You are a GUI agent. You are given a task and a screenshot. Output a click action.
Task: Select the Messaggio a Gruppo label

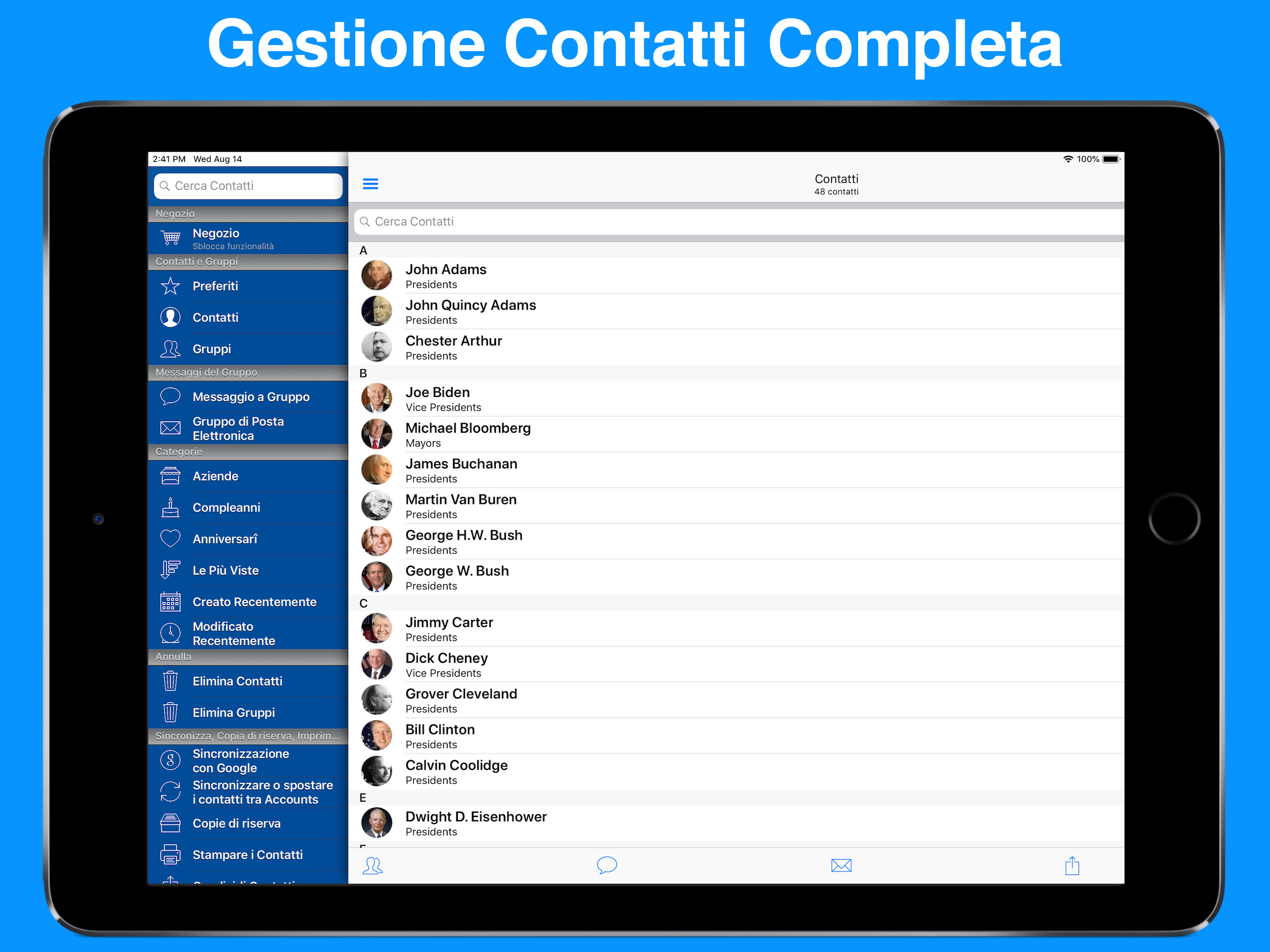click(x=251, y=397)
